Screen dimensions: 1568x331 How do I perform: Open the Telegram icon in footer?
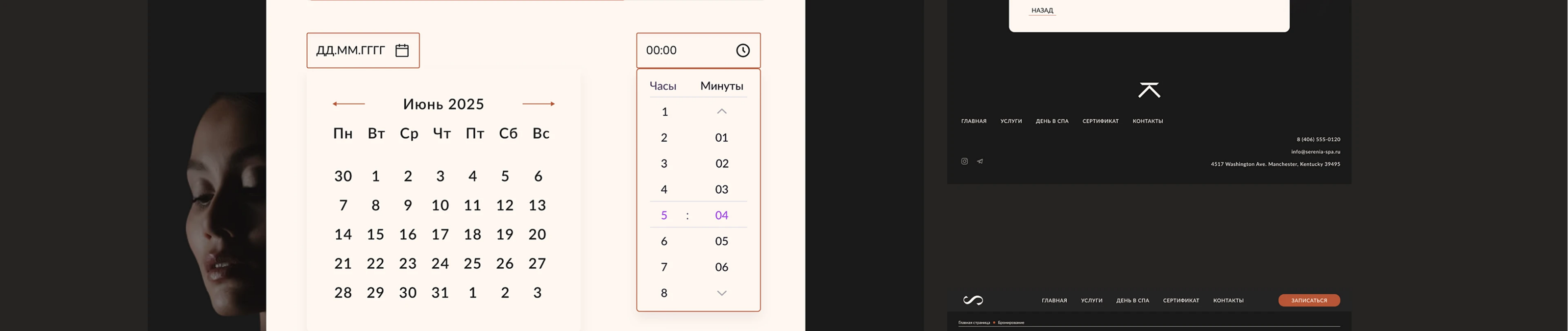point(980,161)
